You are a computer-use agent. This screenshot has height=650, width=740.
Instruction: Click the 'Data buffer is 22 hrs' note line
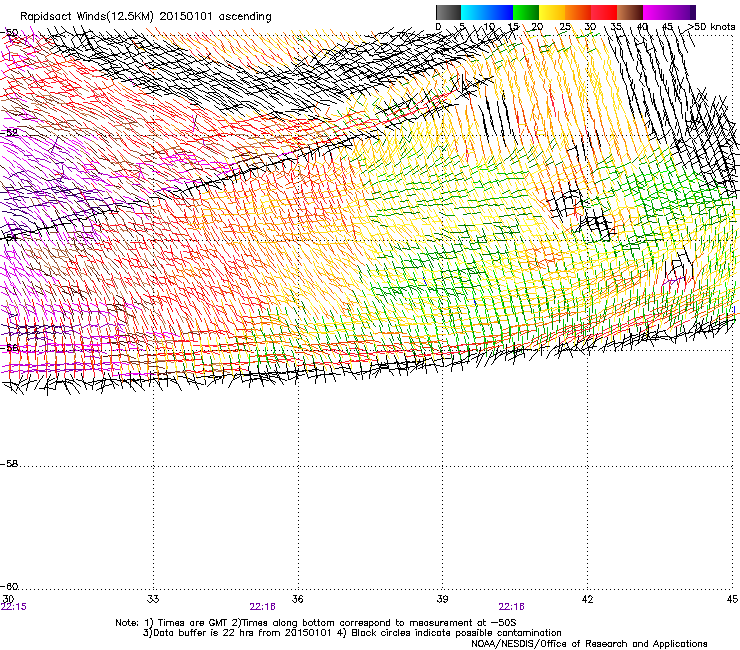(x=352, y=633)
